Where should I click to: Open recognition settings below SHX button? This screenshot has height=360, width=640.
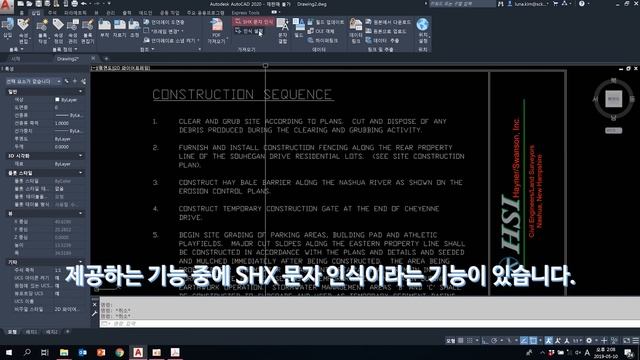click(x=249, y=31)
